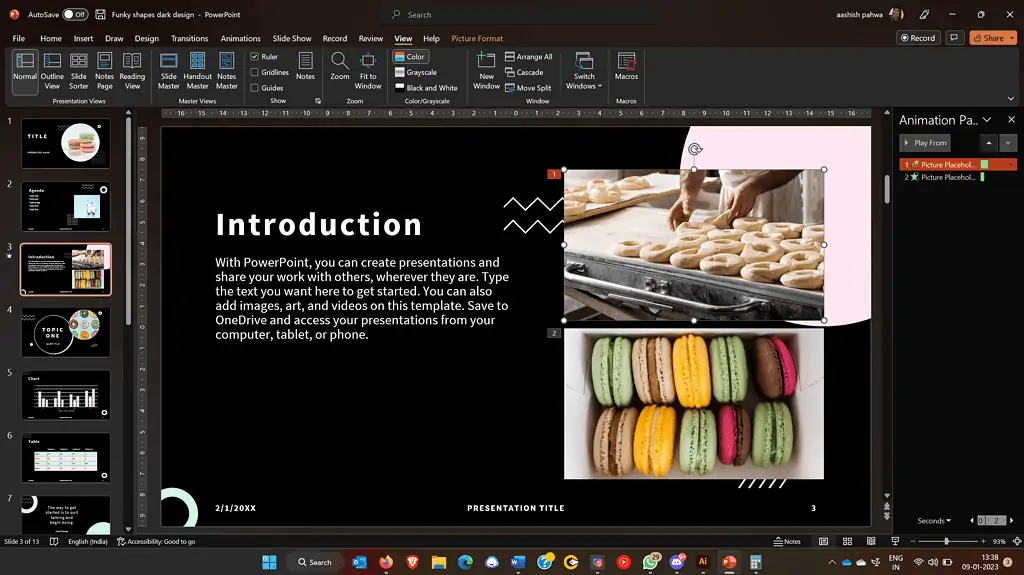This screenshot has width=1024, height=575.
Task: Open a New Window
Action: pyautogui.click(x=486, y=70)
